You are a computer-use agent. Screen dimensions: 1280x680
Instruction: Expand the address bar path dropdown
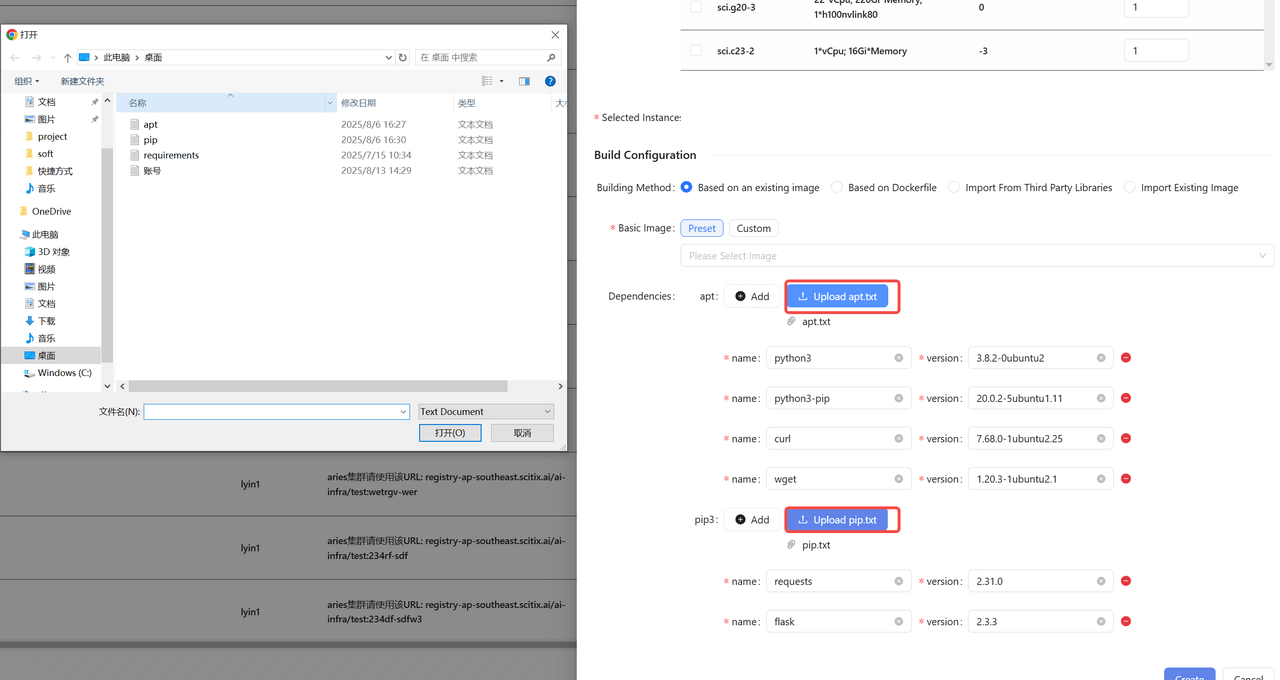[x=388, y=58]
